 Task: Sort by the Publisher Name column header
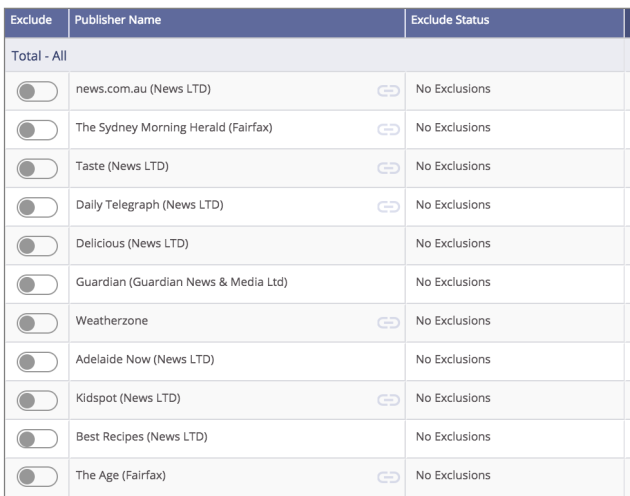click(x=237, y=23)
